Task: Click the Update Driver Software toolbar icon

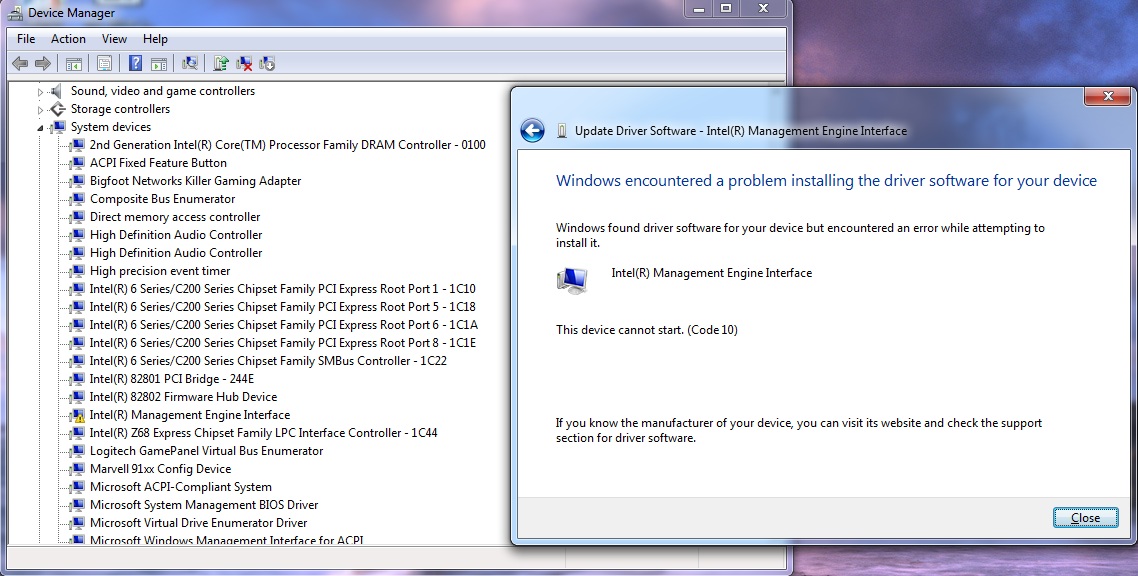Action: 221,64
